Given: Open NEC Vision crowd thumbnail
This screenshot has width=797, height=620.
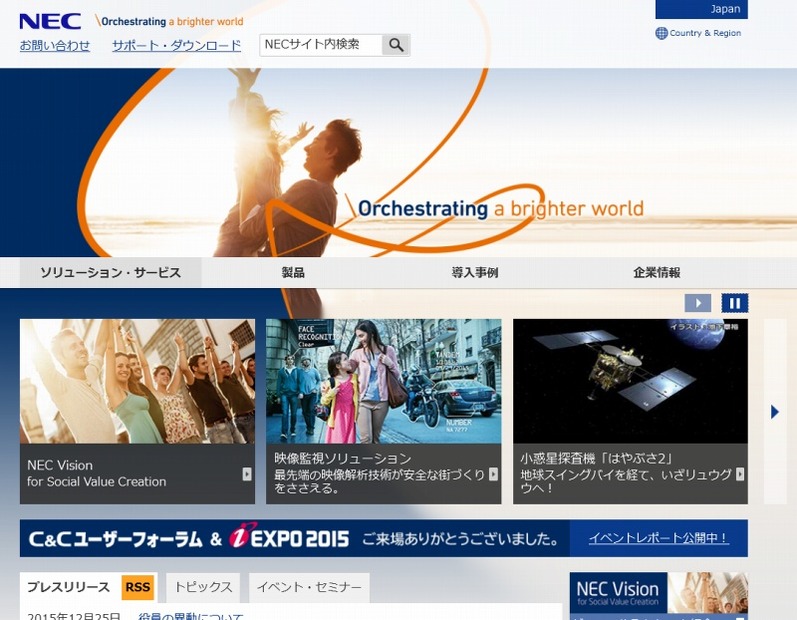Looking at the screenshot, I should coord(137,381).
